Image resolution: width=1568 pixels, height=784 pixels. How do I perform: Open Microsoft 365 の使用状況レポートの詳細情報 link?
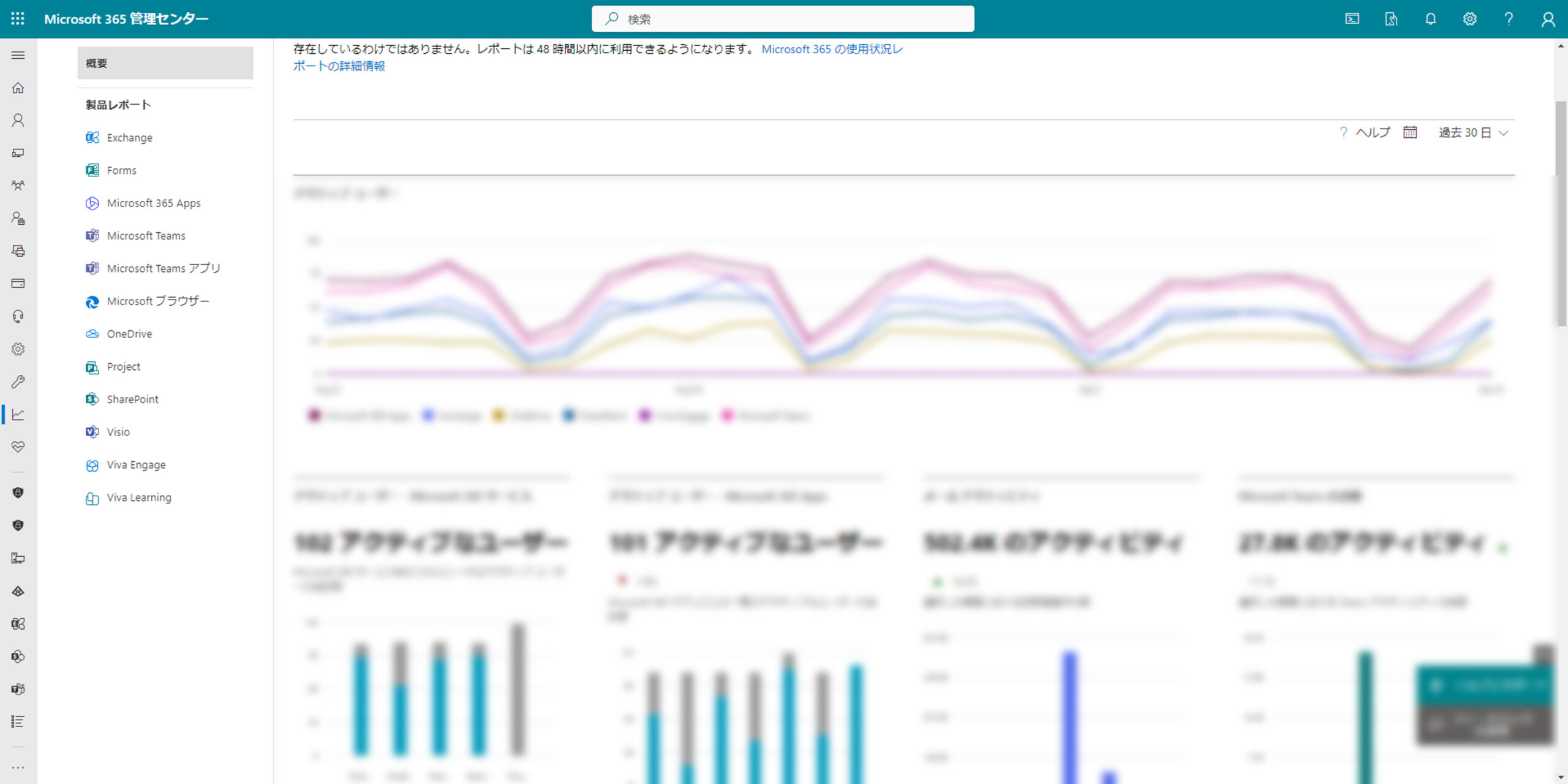point(598,58)
